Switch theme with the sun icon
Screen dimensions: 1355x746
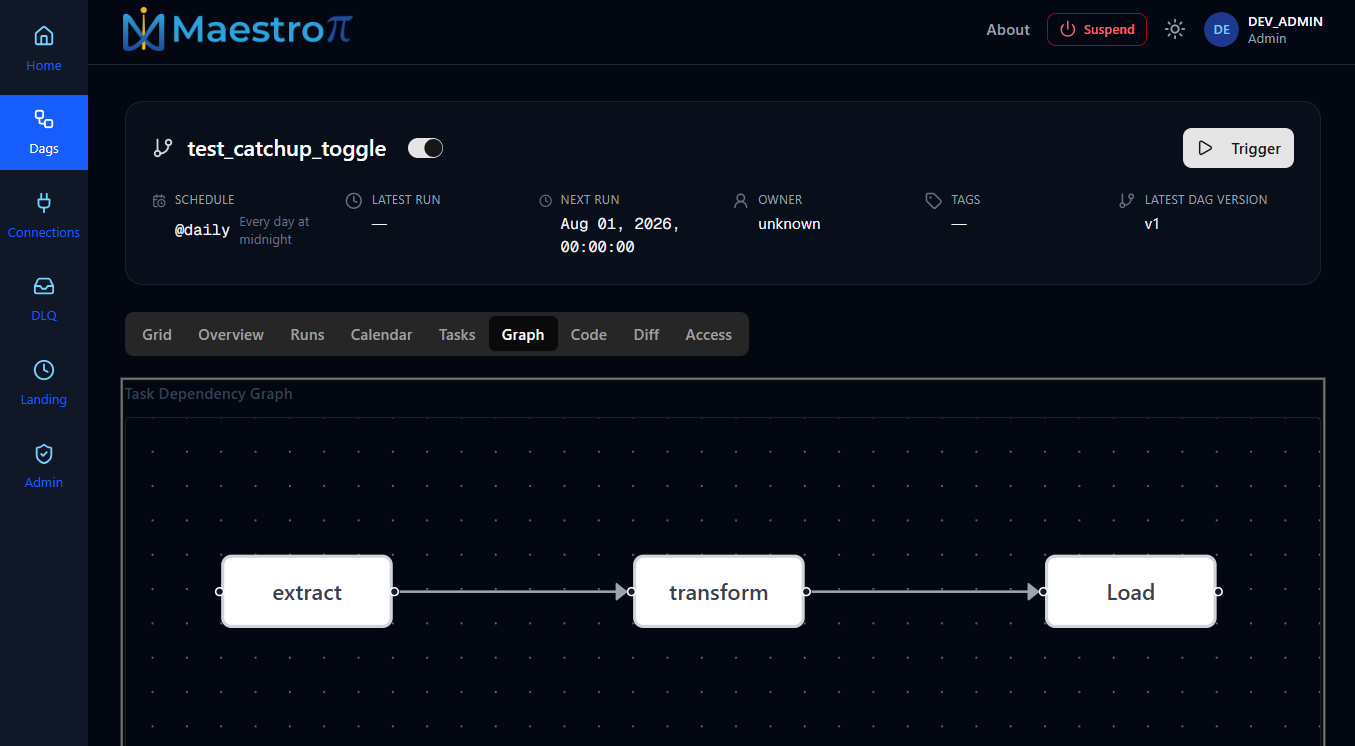[x=1175, y=29]
